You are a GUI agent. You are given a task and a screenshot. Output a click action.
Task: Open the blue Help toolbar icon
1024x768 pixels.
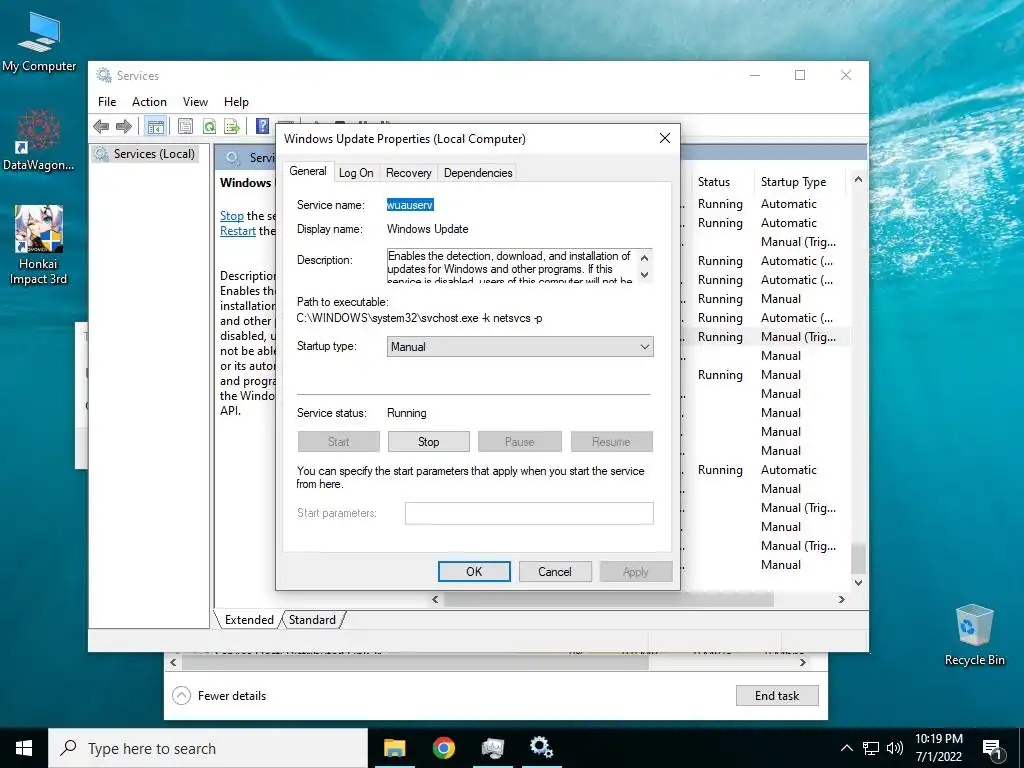[x=263, y=126]
